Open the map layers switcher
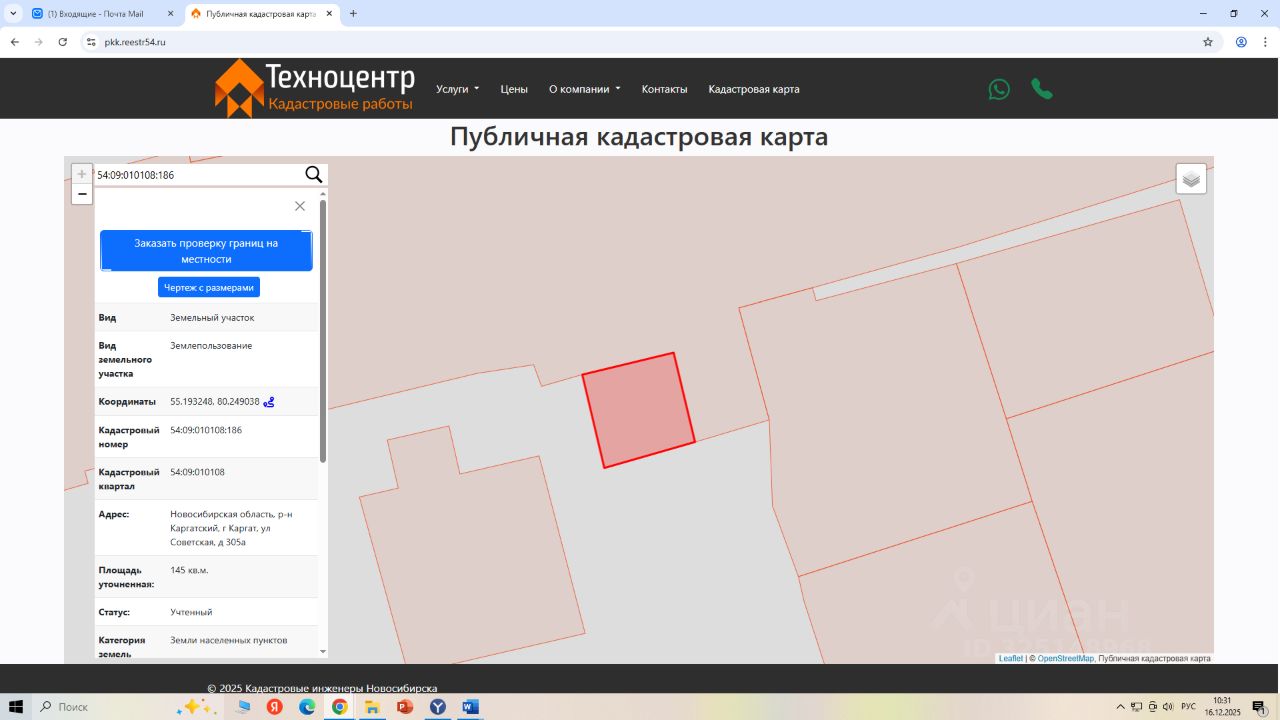The height and width of the screenshot is (720, 1280). tap(1191, 179)
